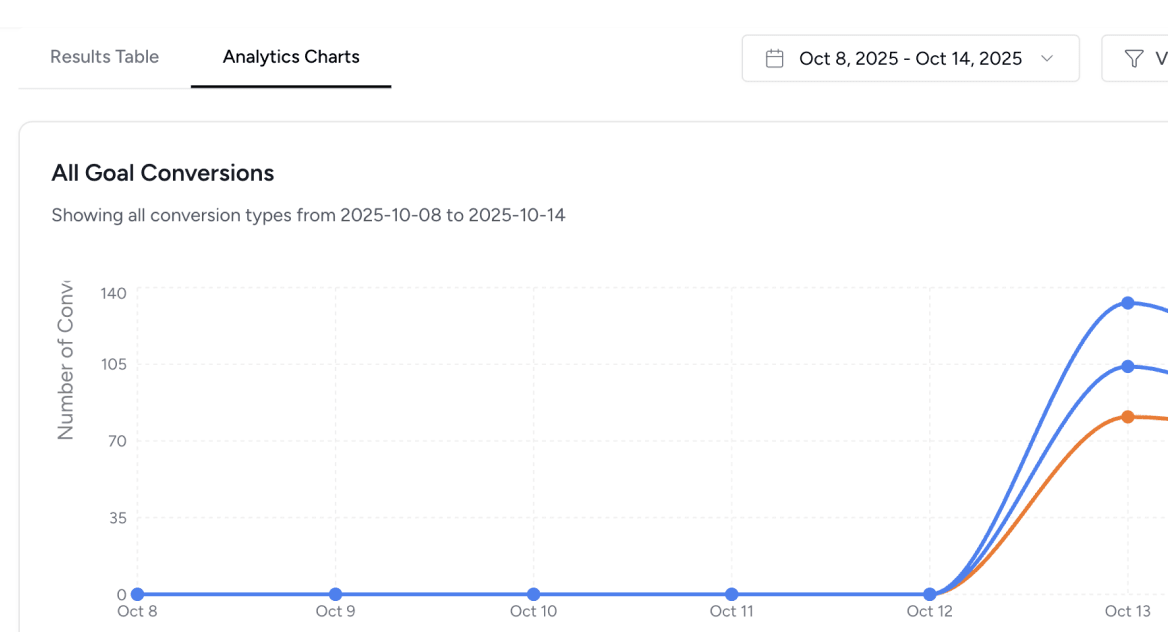Click the Oct 12 data point

(930, 594)
